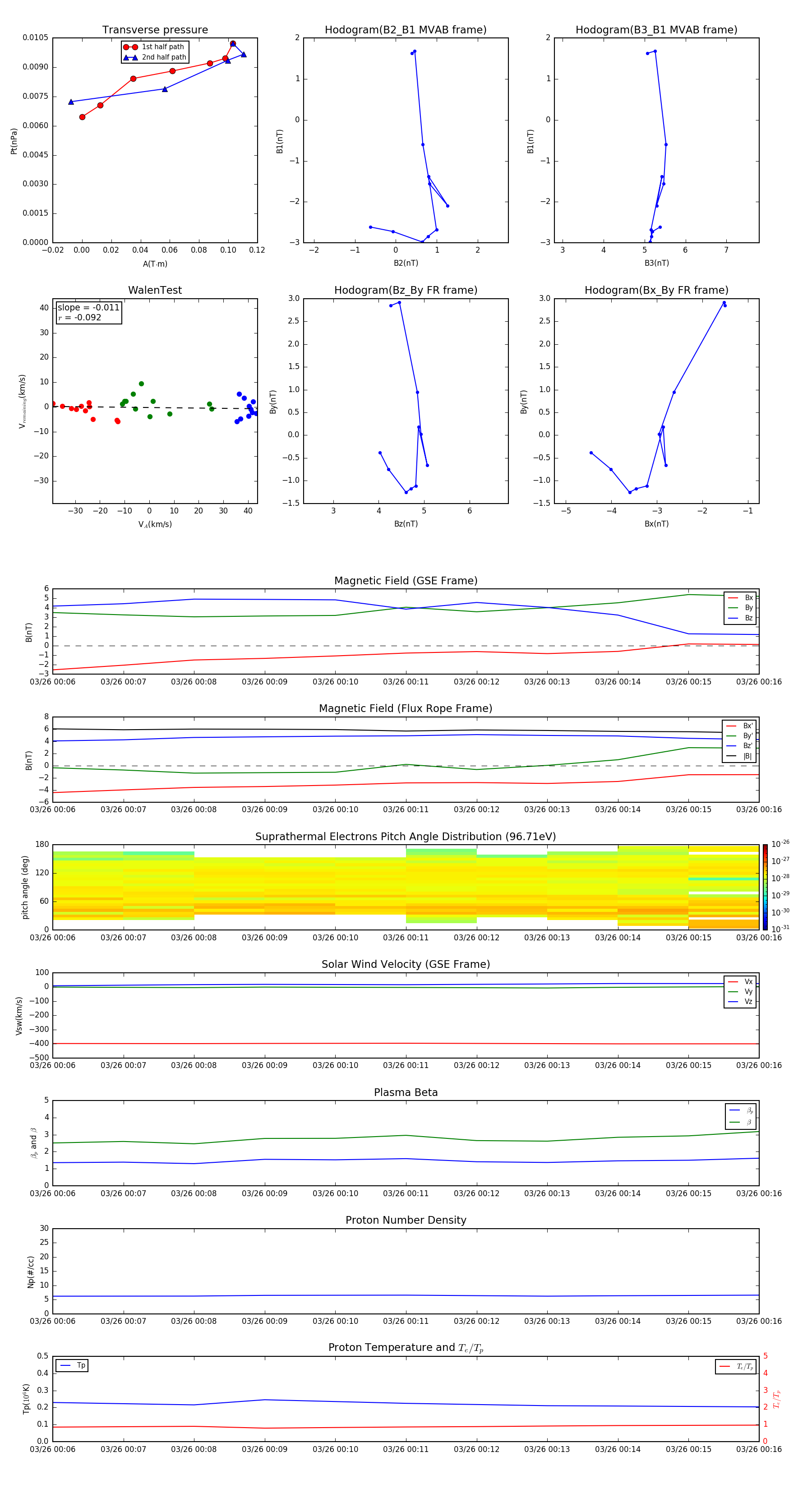Click the Bx(nT) x-axis label
This screenshot has height=1489, width=812.
point(656,524)
